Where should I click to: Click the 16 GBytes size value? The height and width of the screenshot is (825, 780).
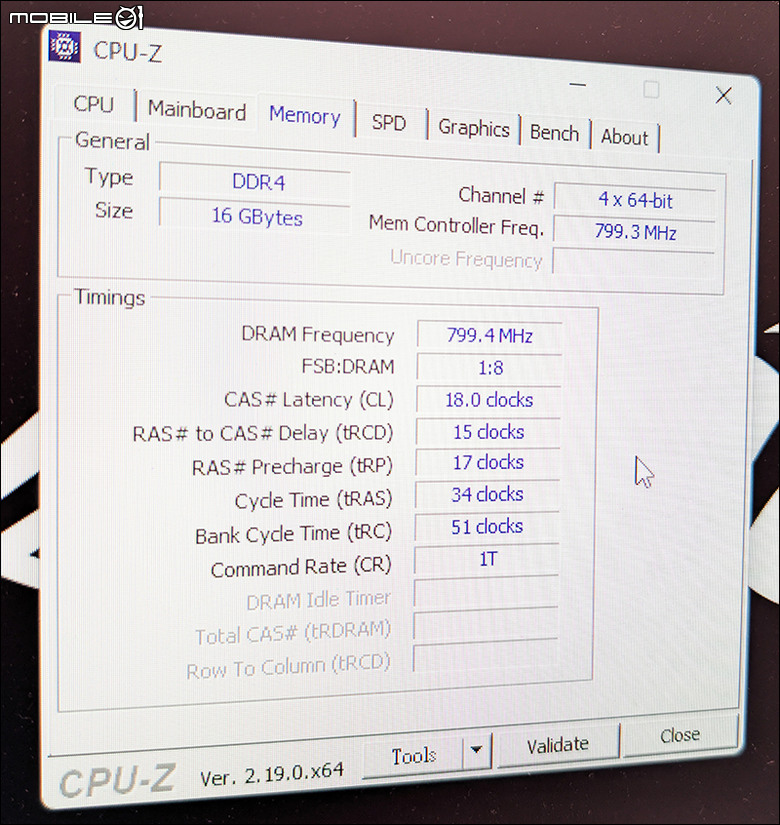pyautogui.click(x=255, y=216)
